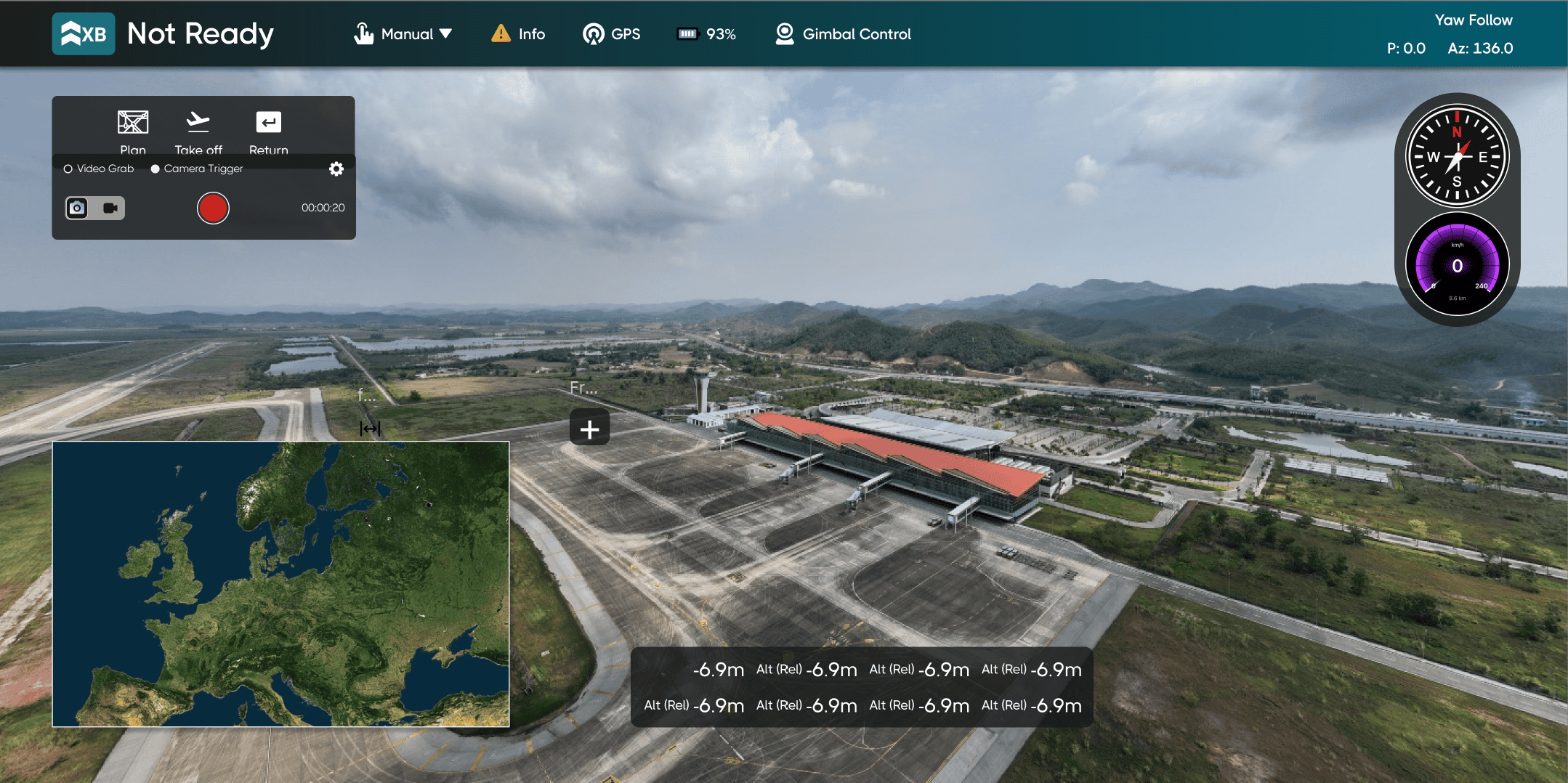Click the Take off airplane icon
The image size is (1568, 783).
pos(198,123)
